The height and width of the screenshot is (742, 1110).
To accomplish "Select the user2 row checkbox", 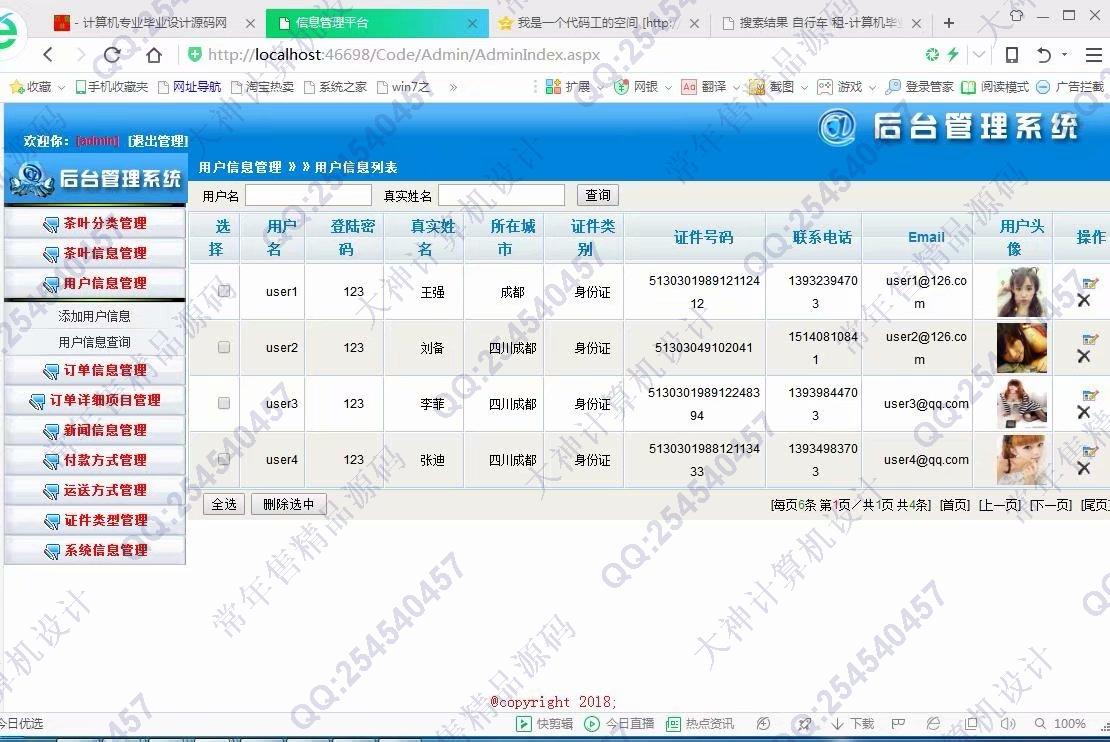I will click(224, 347).
